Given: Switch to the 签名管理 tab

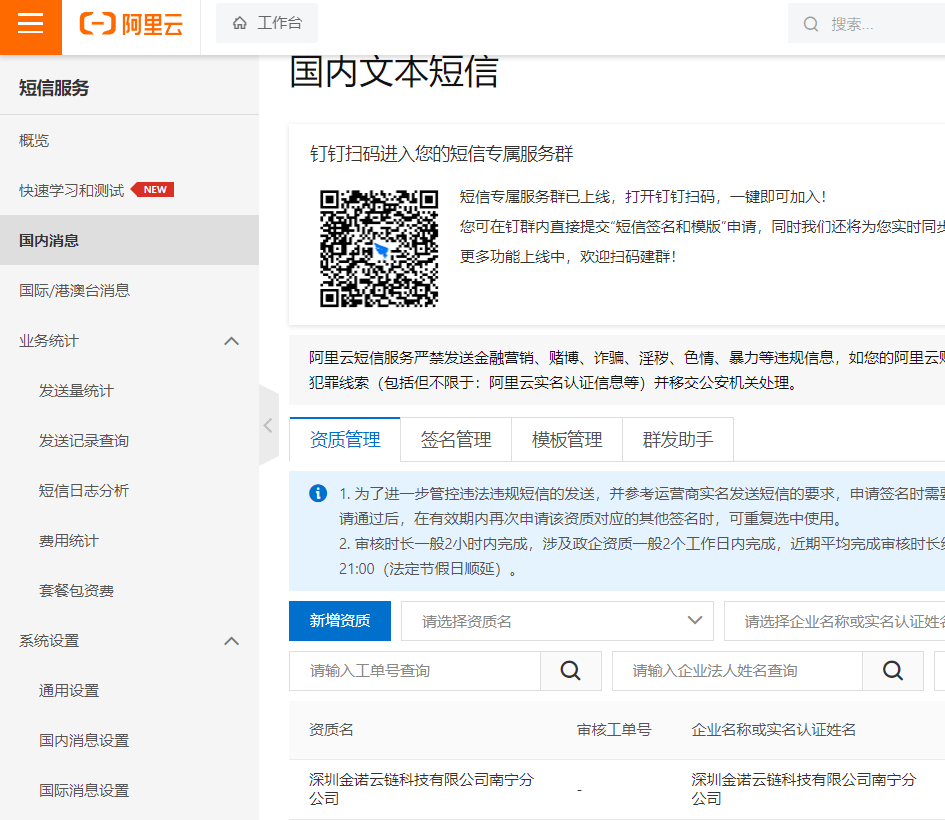Looking at the screenshot, I should (456, 439).
